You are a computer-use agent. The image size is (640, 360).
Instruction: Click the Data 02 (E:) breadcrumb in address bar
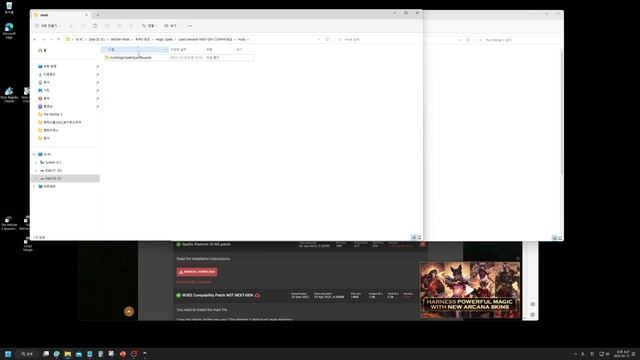tap(97, 40)
